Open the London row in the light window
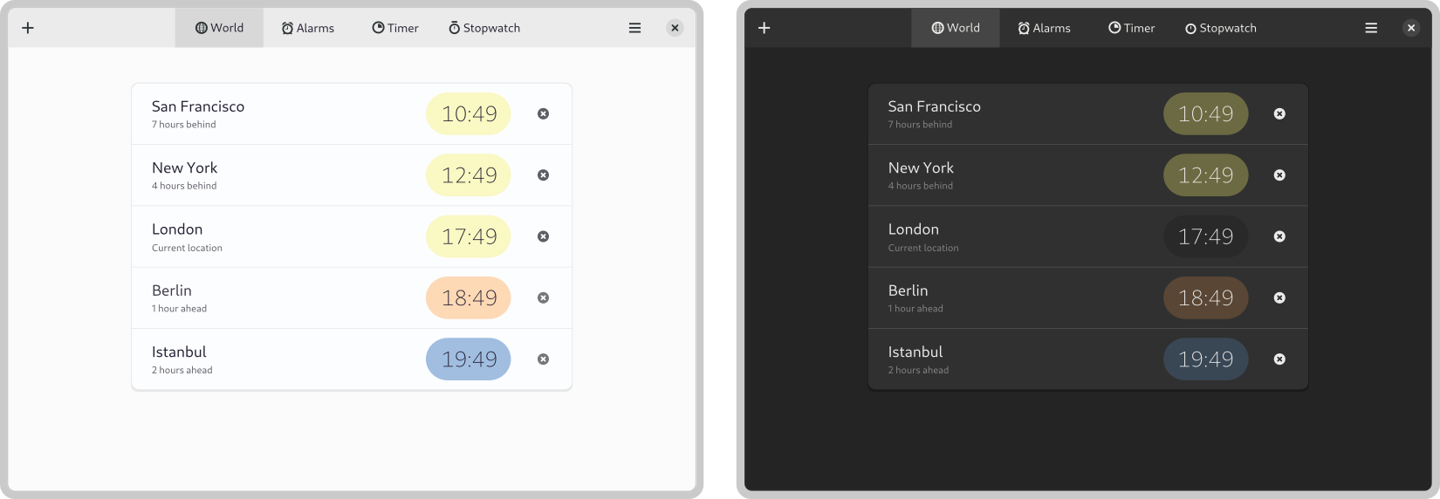The width and height of the screenshot is (1440, 499). (280, 237)
